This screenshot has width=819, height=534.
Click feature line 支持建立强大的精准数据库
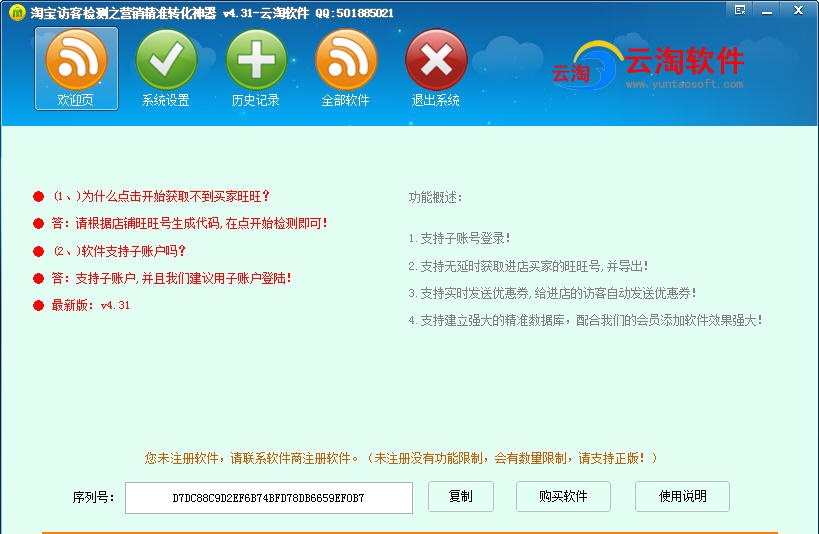(x=586, y=320)
